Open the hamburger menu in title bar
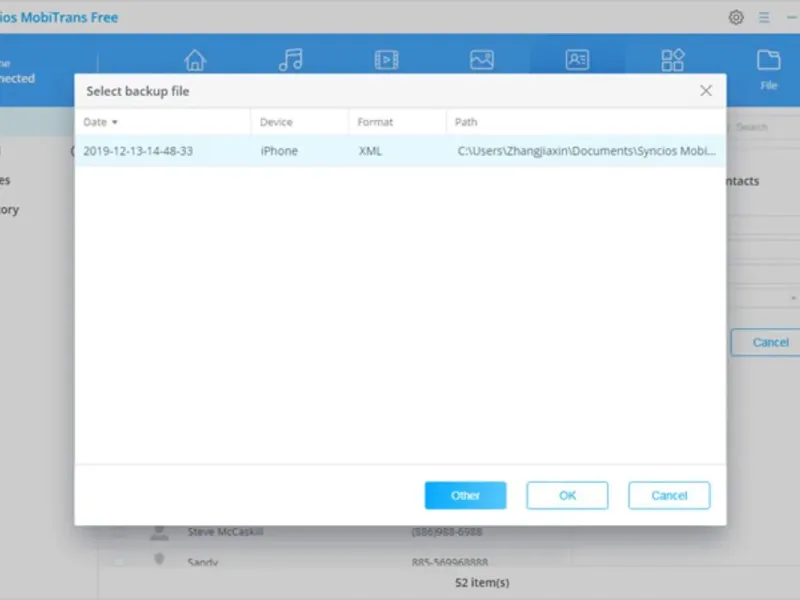The width and height of the screenshot is (800, 600). tap(764, 17)
